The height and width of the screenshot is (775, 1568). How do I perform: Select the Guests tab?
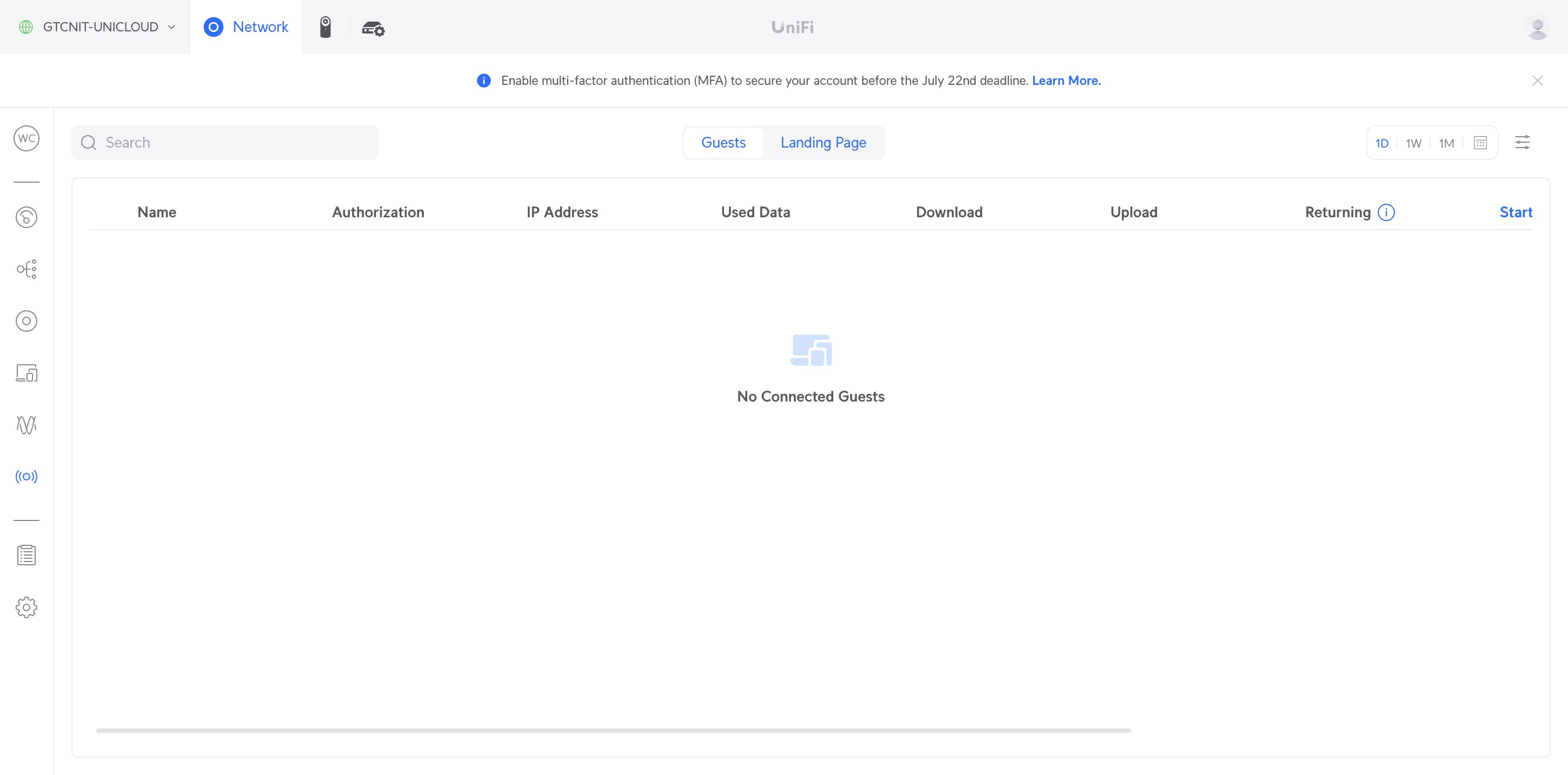click(x=723, y=142)
